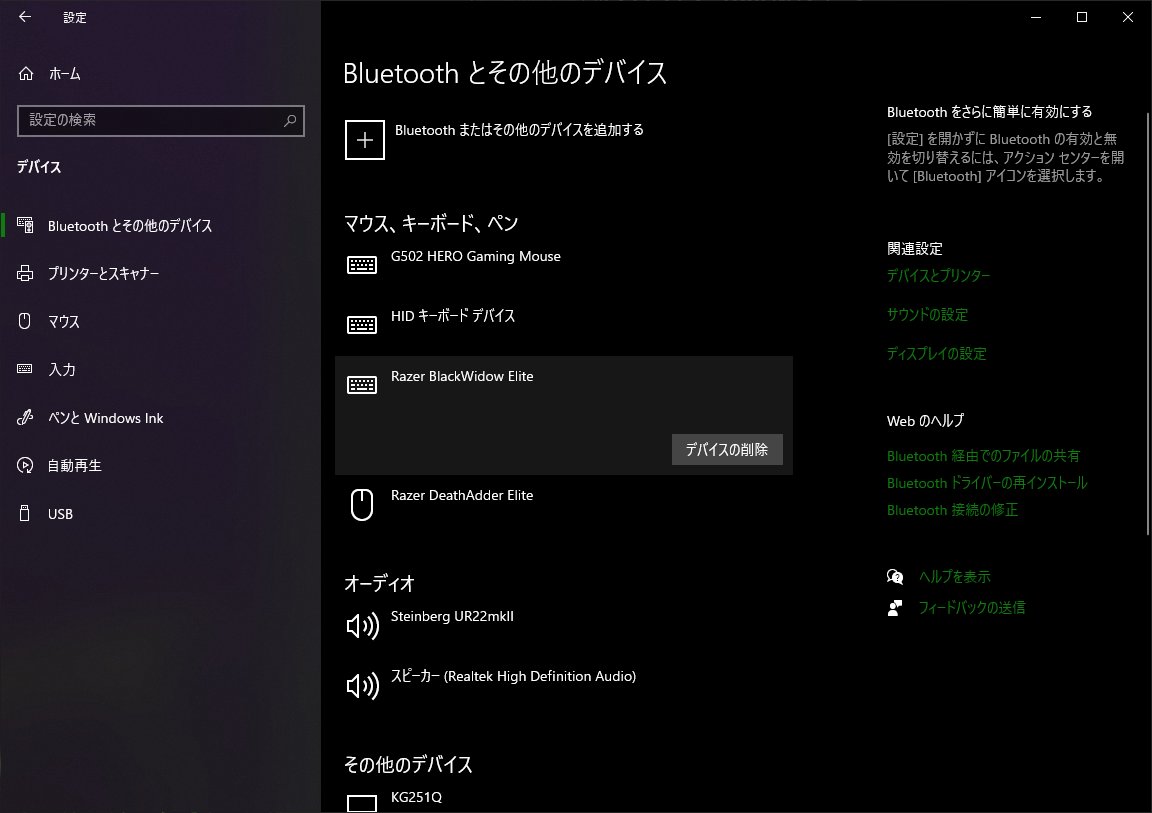Select Razer BlackWidow Elite device name

[x=462, y=376]
